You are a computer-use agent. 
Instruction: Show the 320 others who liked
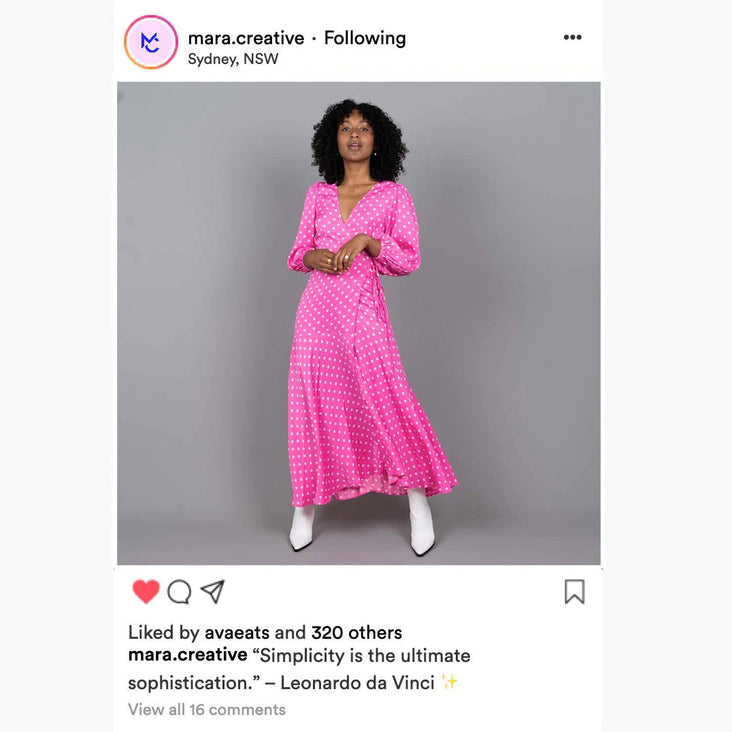click(357, 633)
